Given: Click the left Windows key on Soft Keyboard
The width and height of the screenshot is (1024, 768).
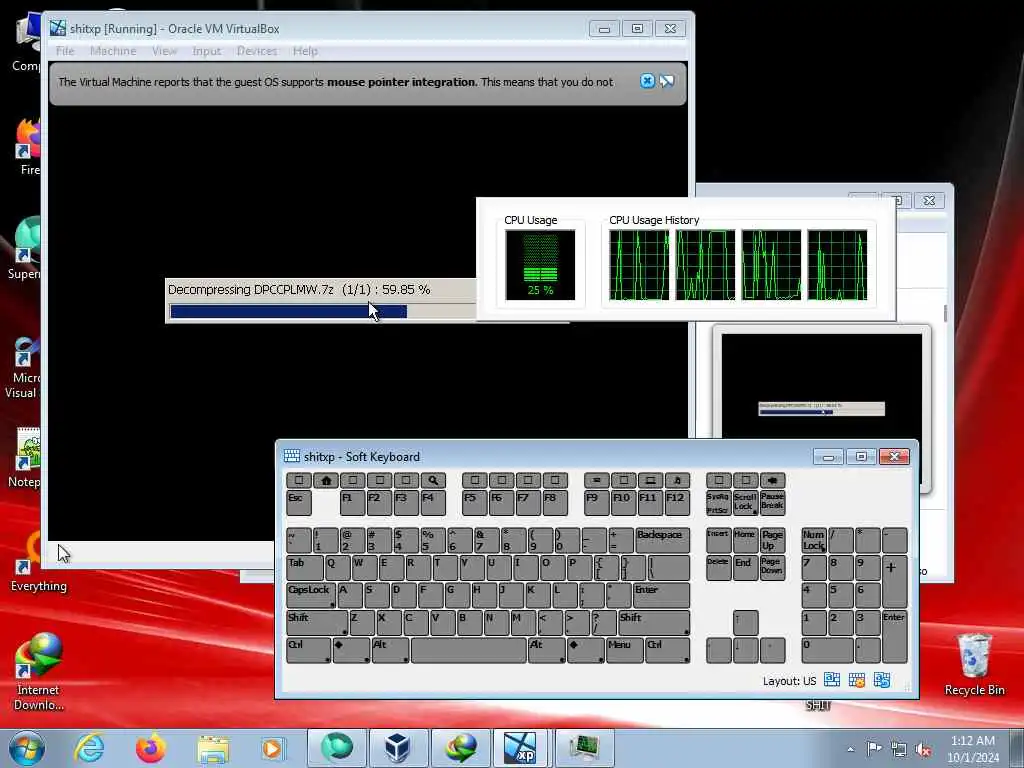Looking at the screenshot, I should 351,650.
